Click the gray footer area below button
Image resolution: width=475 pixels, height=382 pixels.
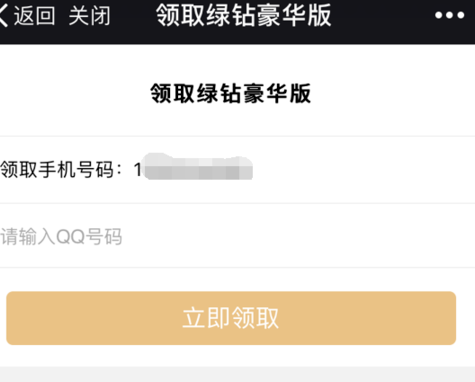coord(237,374)
